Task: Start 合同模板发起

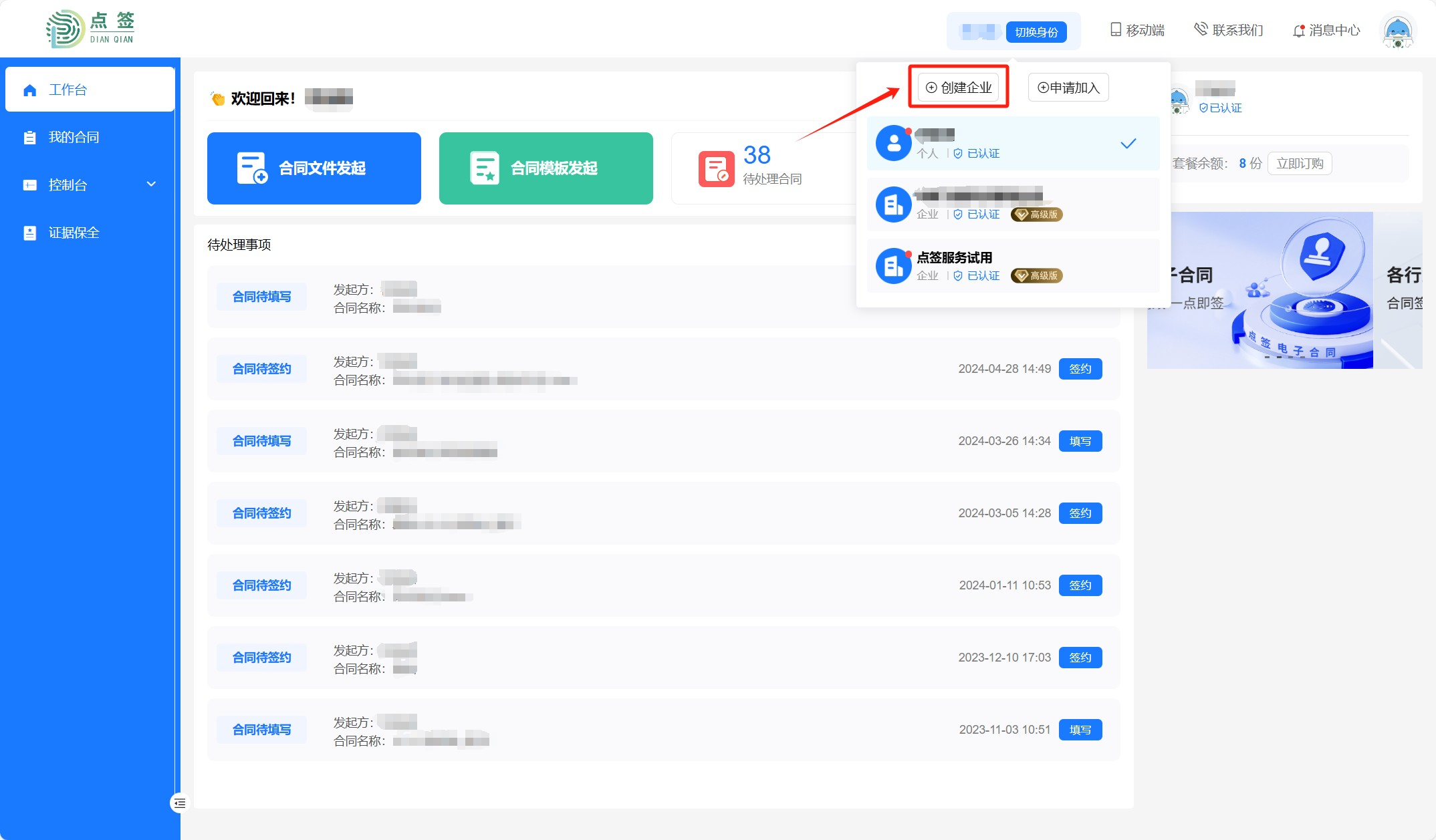Action: (x=546, y=168)
